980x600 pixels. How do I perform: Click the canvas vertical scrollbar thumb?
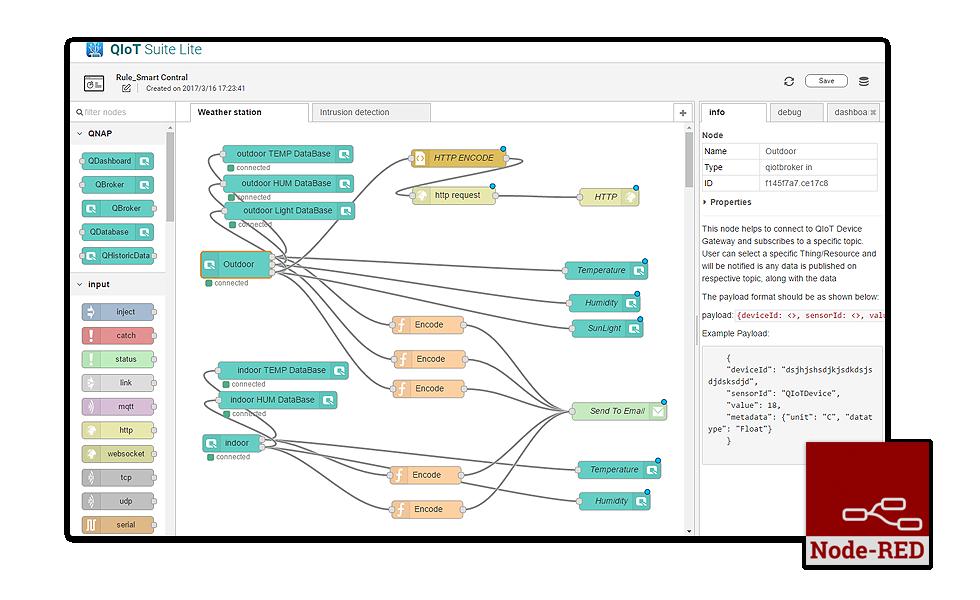click(x=689, y=159)
